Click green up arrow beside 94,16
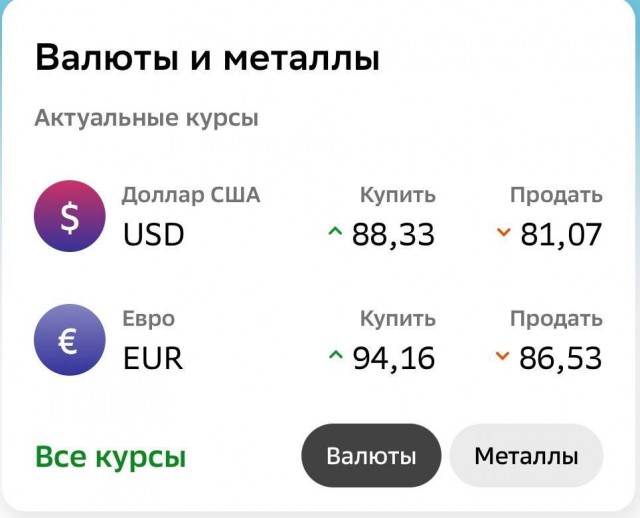Image resolution: width=640 pixels, height=518 pixels. 335,356
